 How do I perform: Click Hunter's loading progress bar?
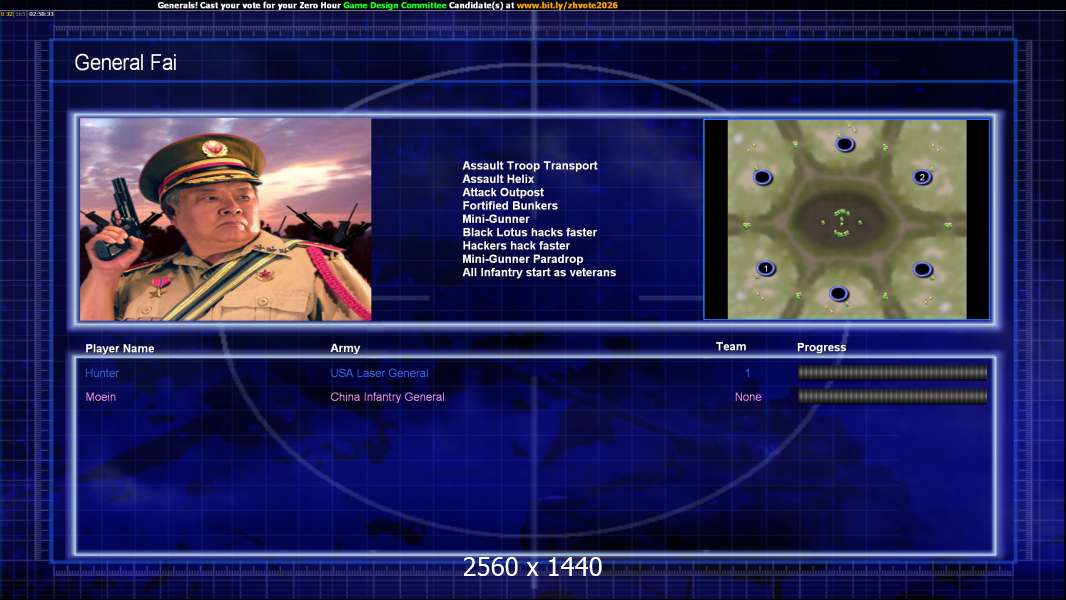pyautogui.click(x=892, y=373)
